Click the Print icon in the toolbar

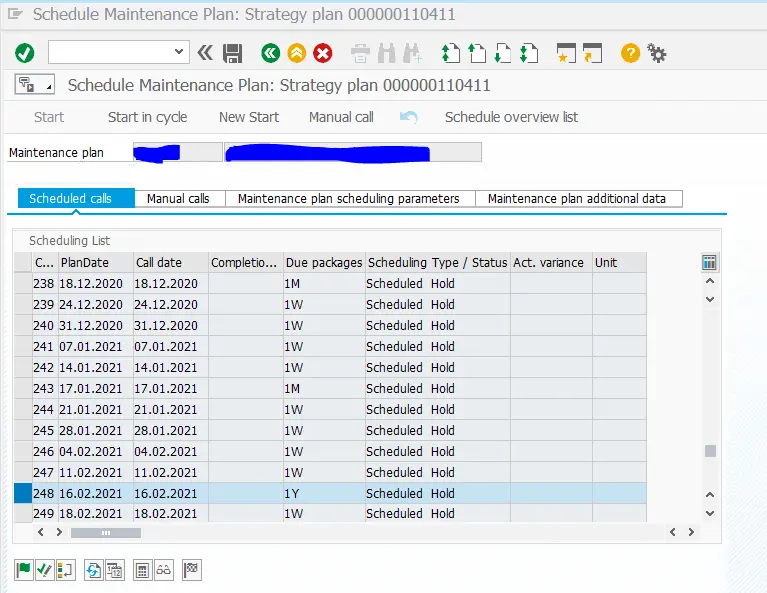361,53
